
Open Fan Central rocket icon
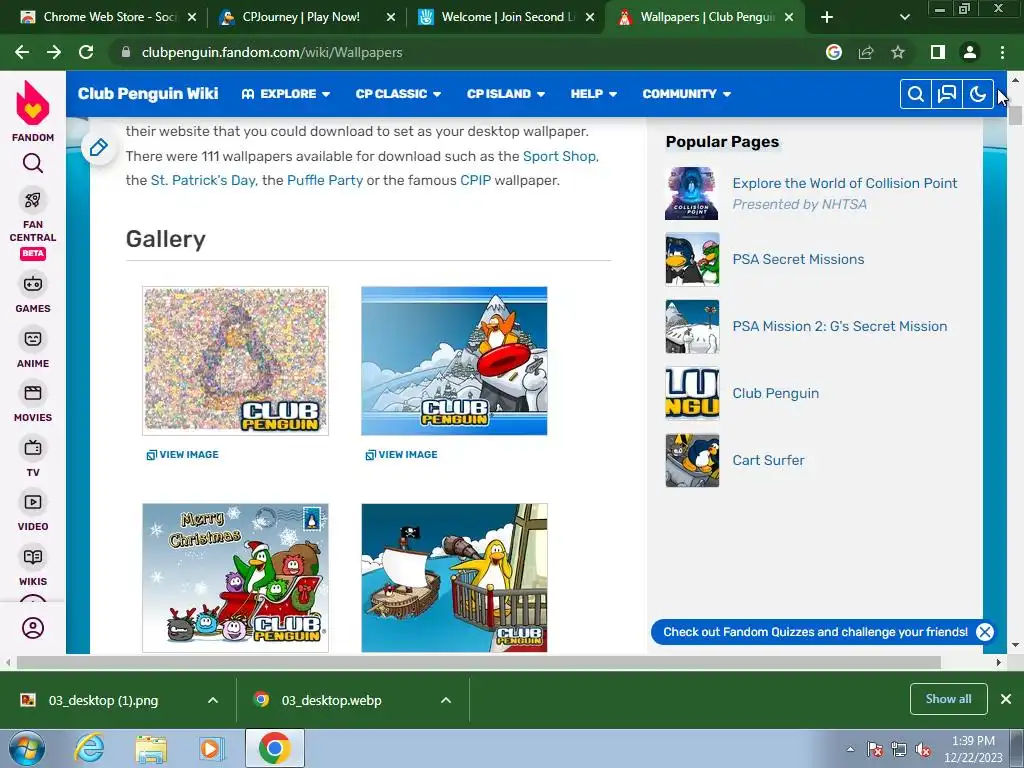coord(33,200)
